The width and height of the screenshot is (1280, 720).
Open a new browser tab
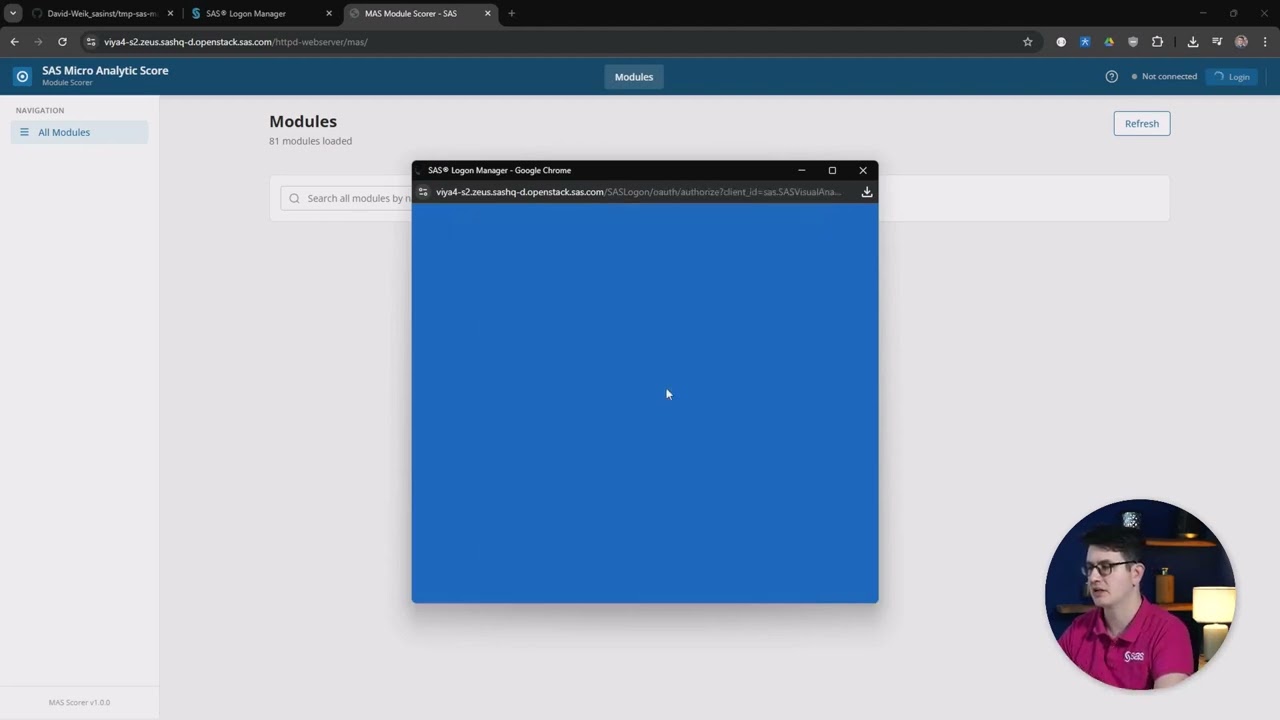point(511,13)
